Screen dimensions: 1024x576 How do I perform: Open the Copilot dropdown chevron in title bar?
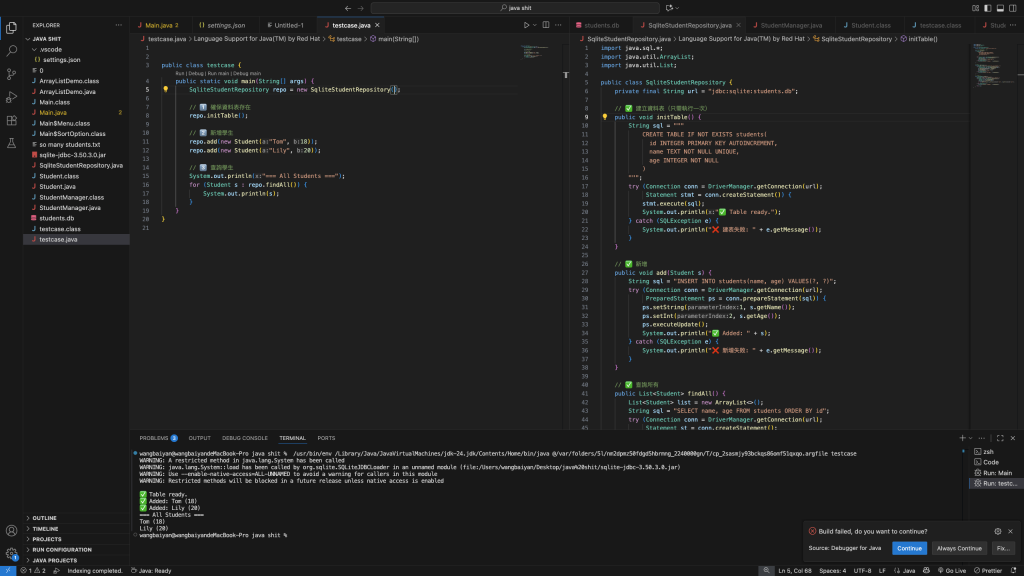click(677, 8)
